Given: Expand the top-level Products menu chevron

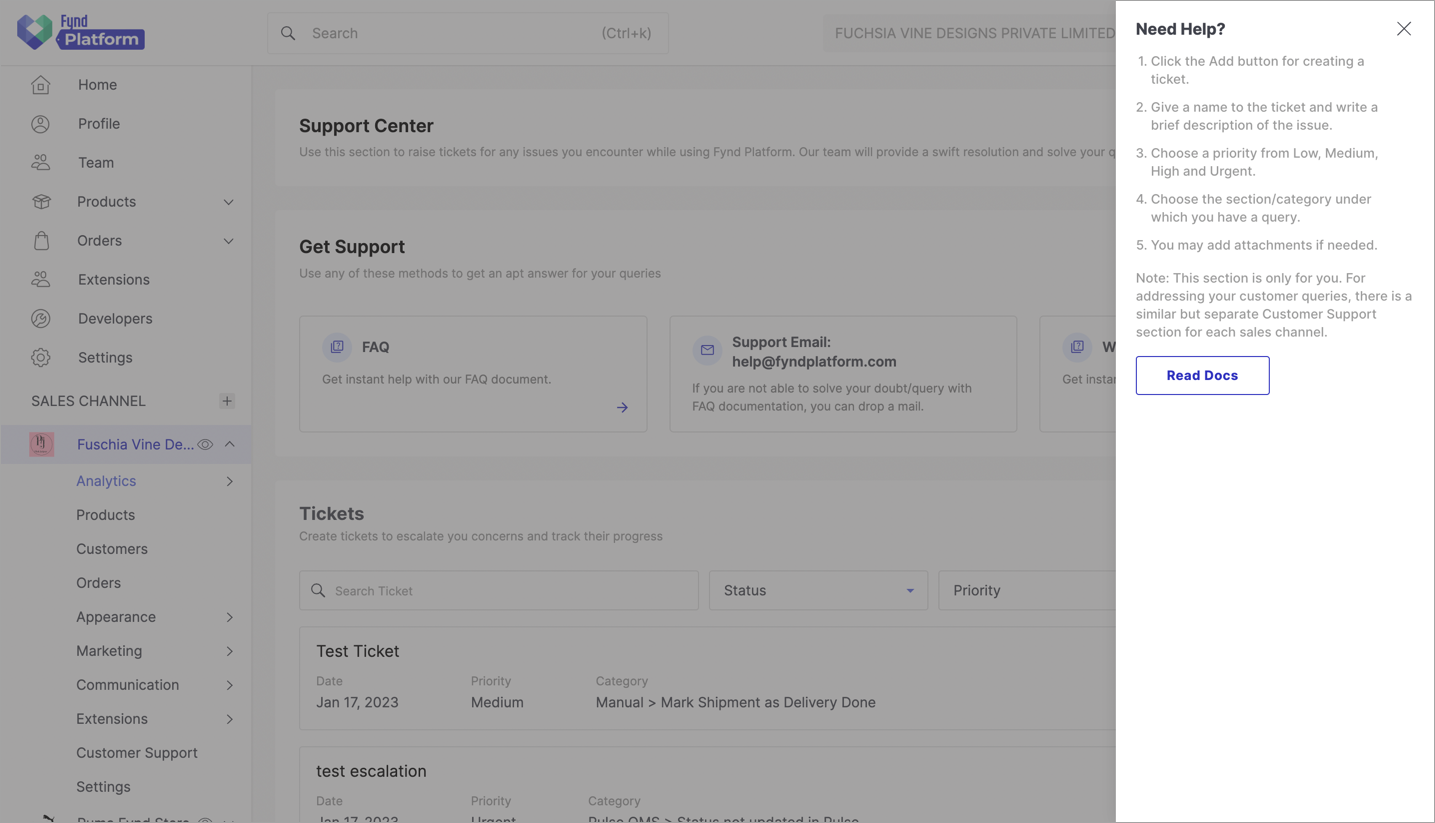Looking at the screenshot, I should [x=229, y=202].
